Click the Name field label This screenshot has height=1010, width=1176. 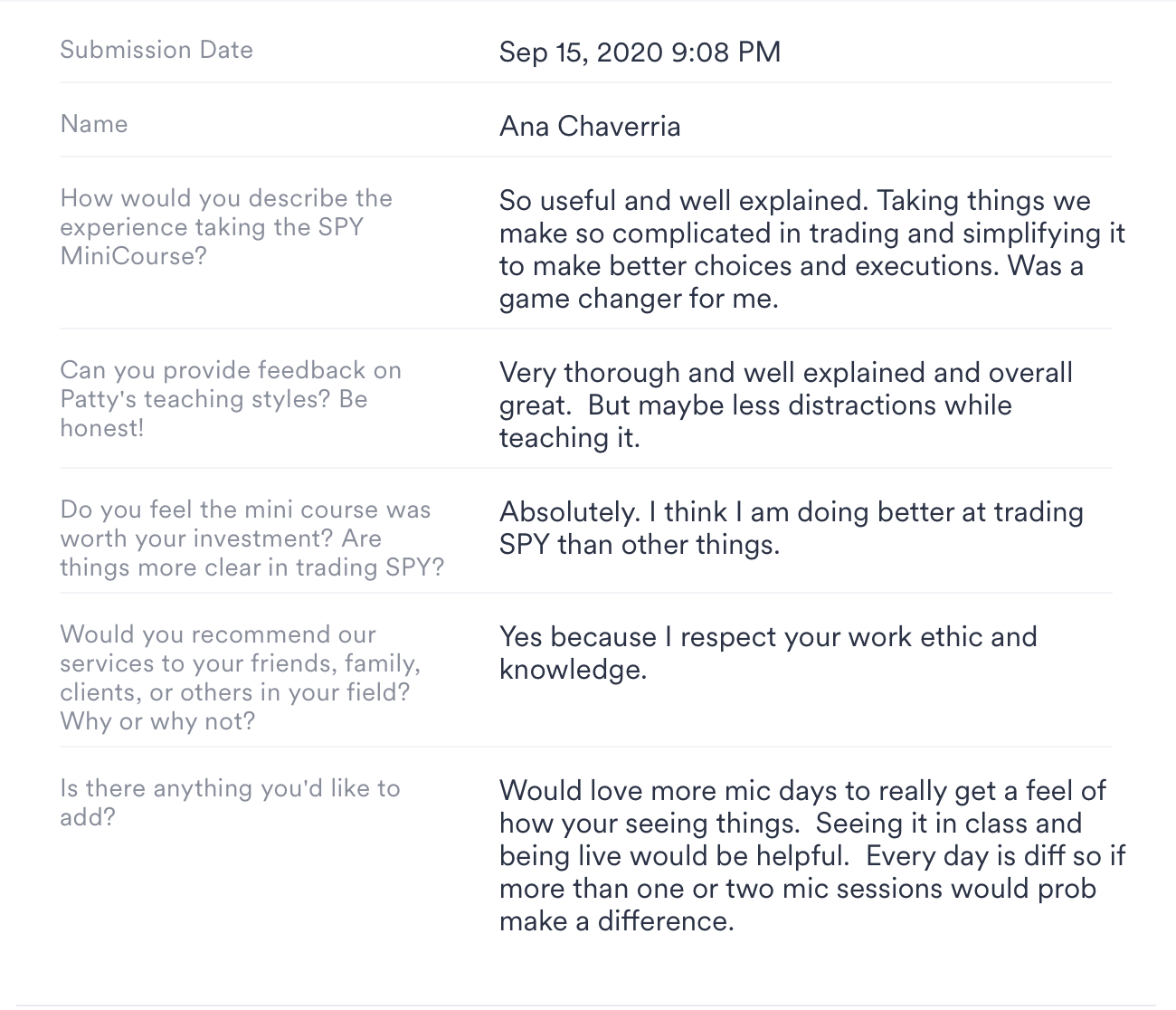pos(94,124)
